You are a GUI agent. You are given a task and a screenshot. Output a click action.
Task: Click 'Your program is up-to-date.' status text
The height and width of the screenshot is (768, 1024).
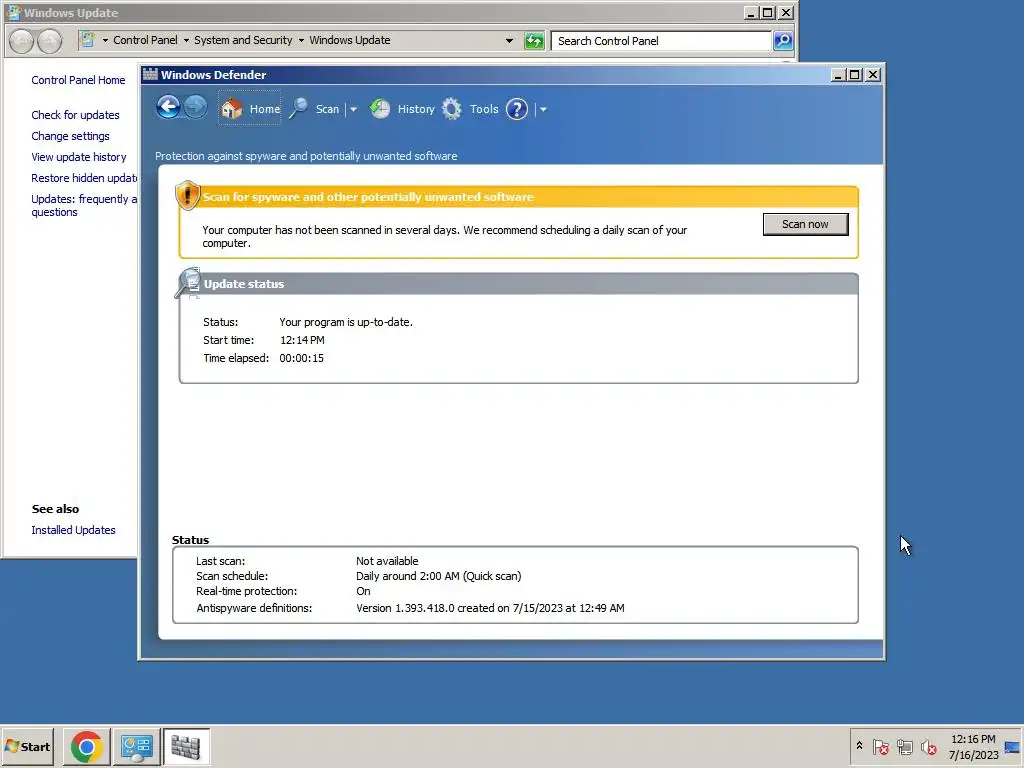point(346,322)
